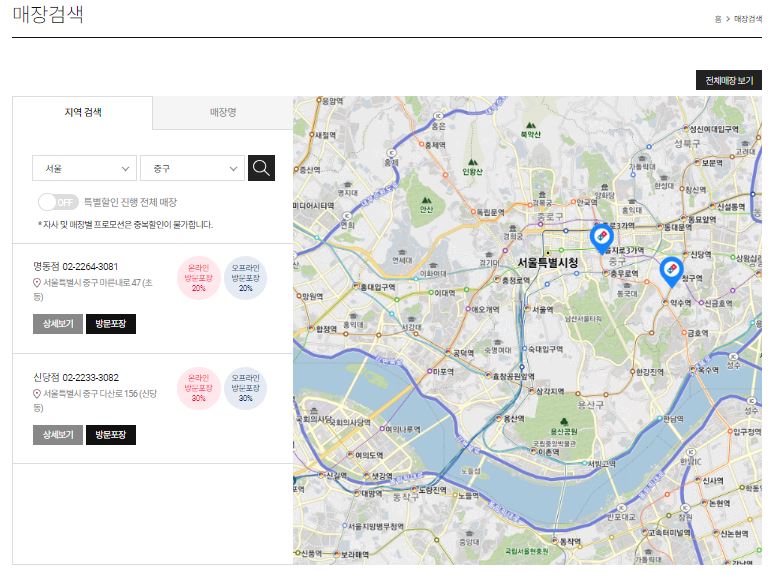The height and width of the screenshot is (573, 781).
Task: Click 방문포장 for 신당점
Action: pos(111,435)
